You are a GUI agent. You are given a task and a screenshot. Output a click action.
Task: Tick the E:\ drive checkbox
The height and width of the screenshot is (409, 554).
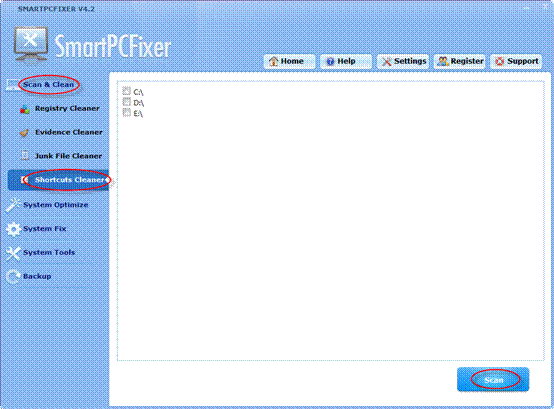(x=126, y=113)
